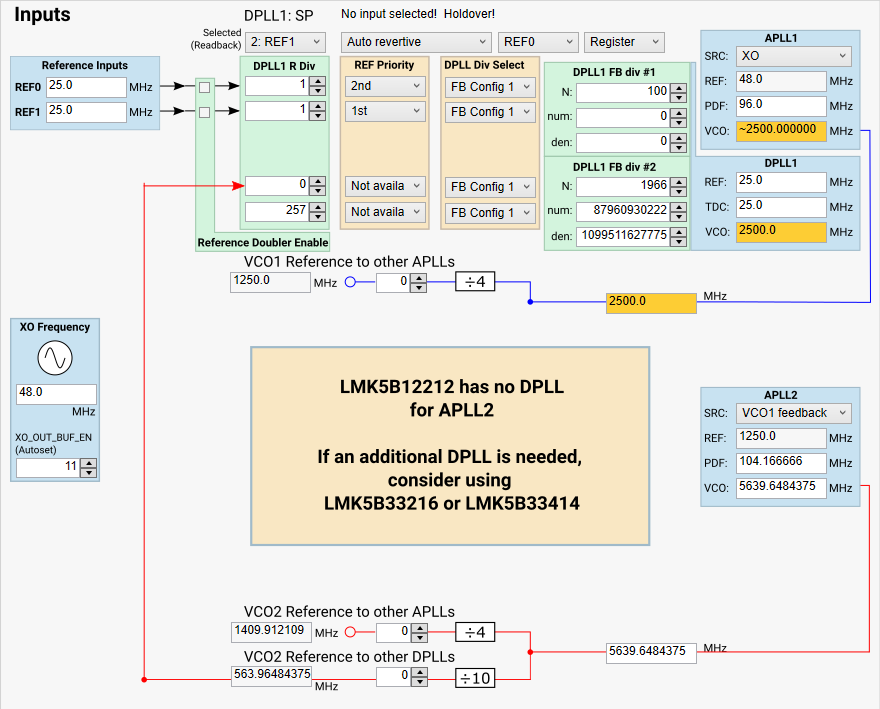880x709 pixels.
Task: Open the APLL1 SRC dropdown showing XO
Action: click(793, 56)
